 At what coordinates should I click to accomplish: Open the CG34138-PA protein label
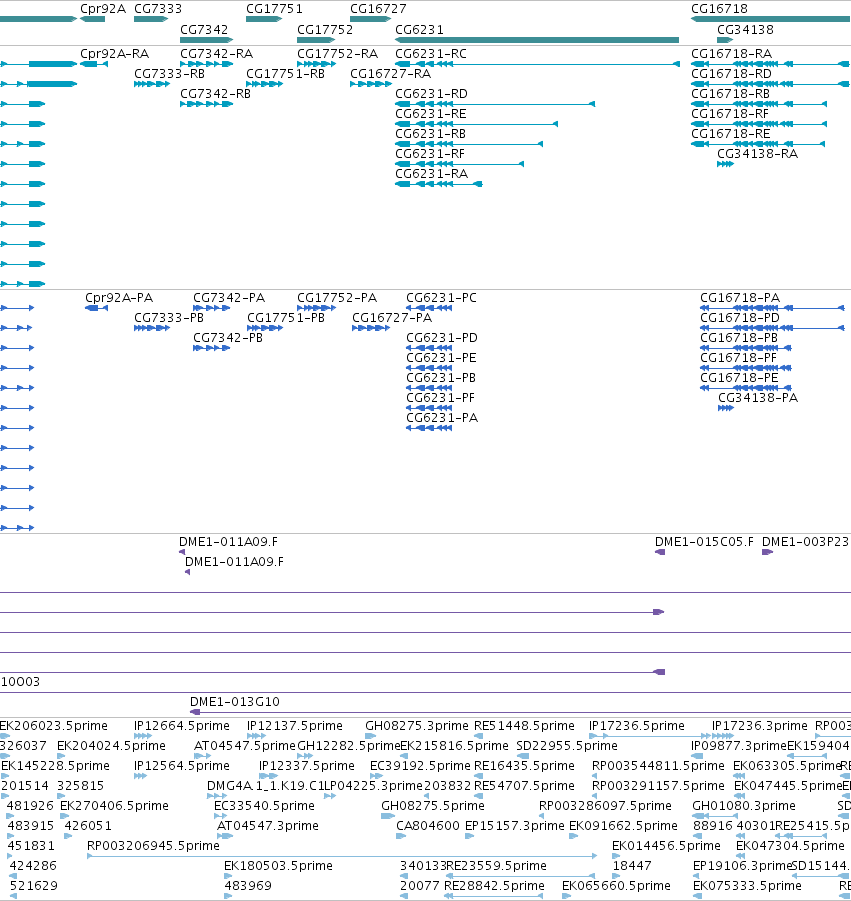758,398
